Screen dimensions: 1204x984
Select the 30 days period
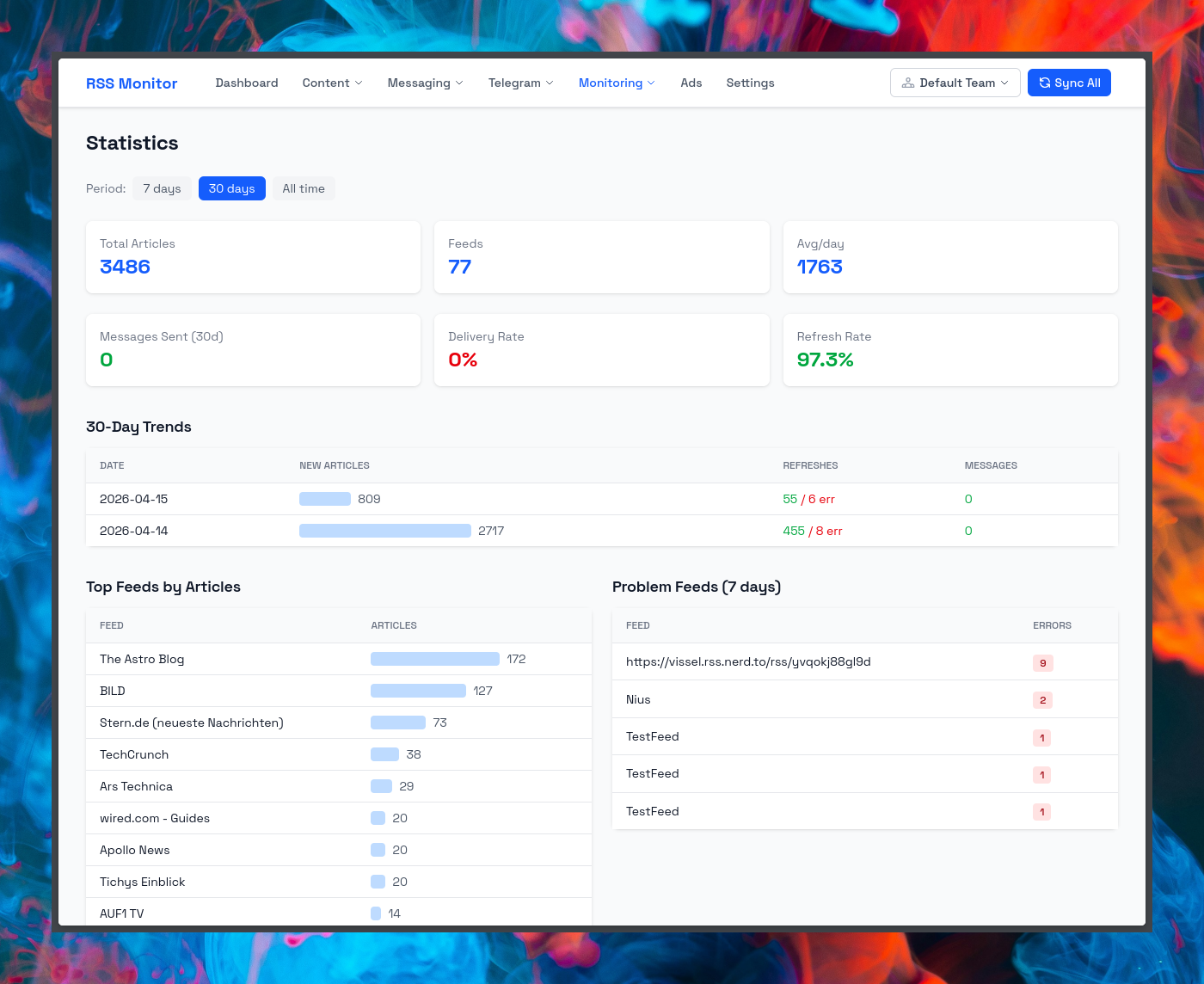(x=231, y=188)
